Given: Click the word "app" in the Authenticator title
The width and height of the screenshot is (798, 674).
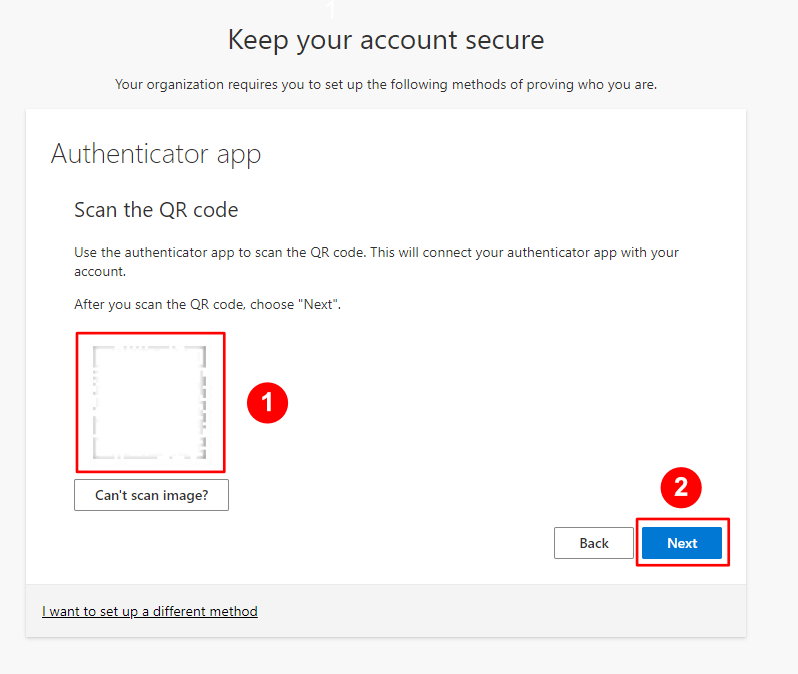Looking at the screenshot, I should [238, 154].
